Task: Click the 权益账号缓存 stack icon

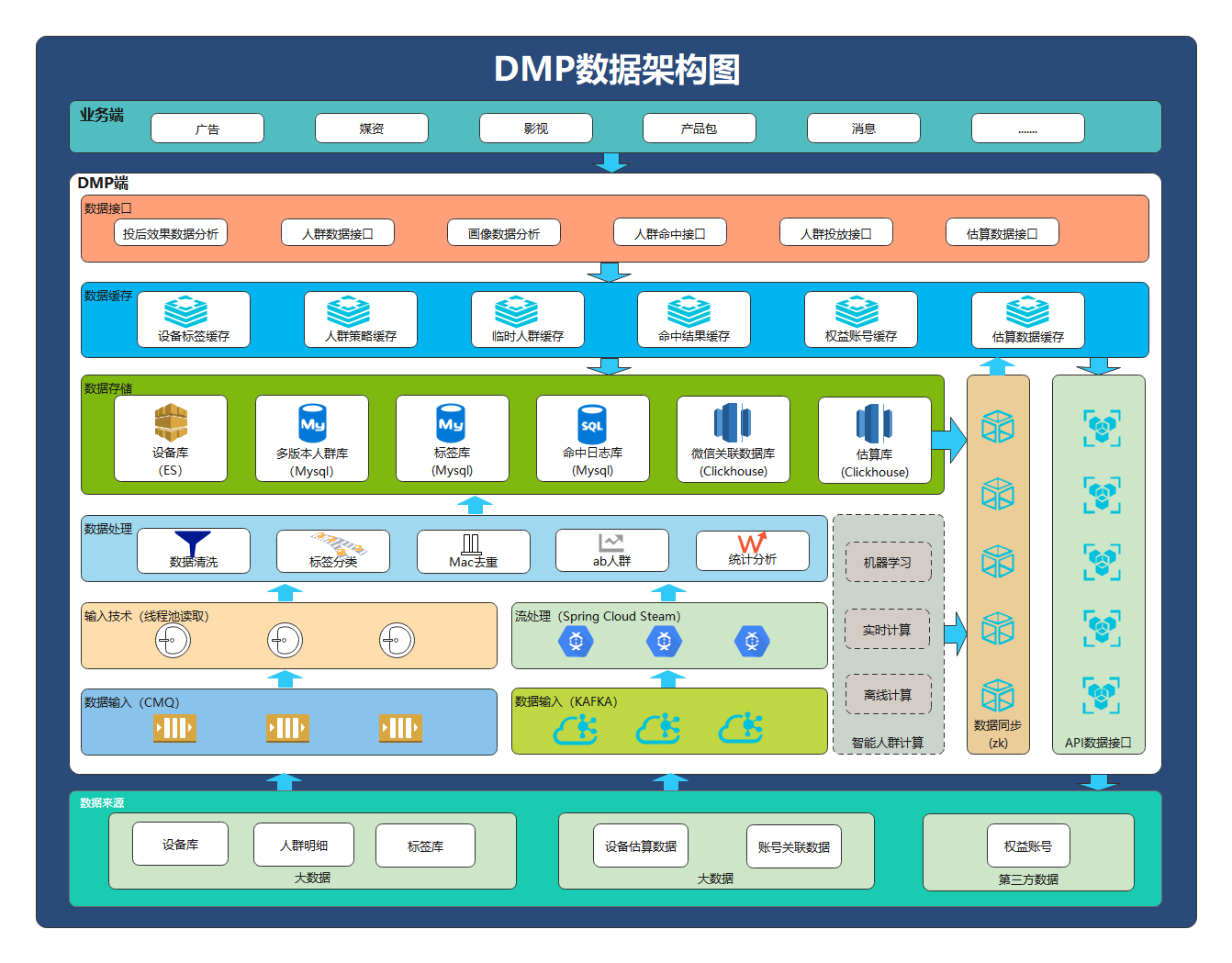Action: pos(857,311)
